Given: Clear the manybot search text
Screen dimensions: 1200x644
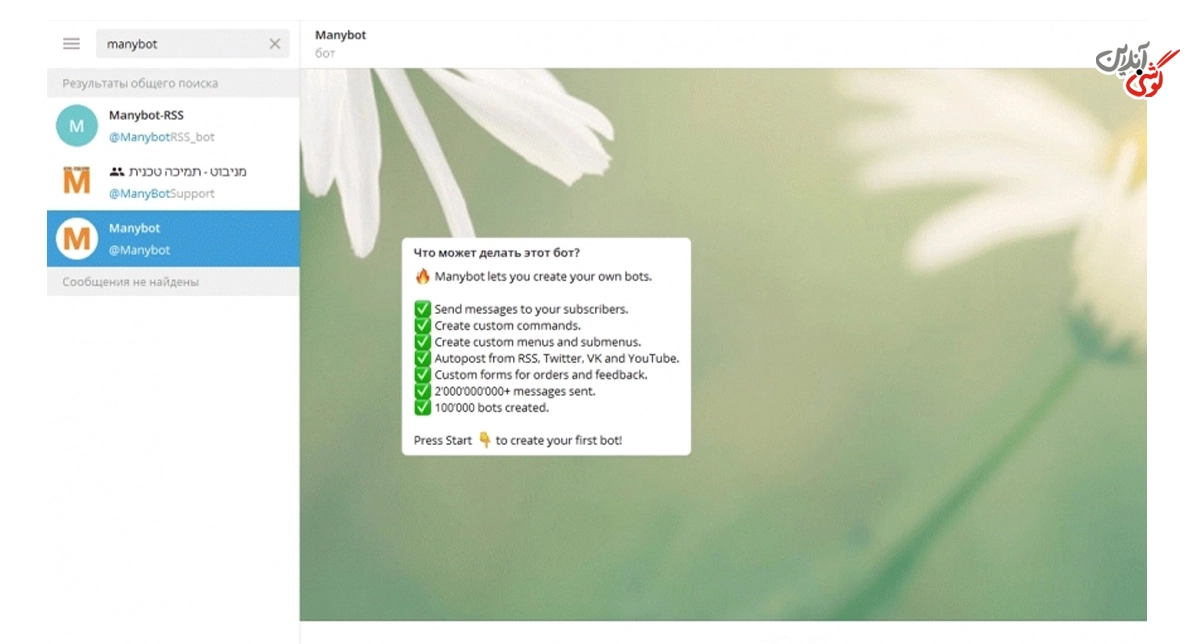Looking at the screenshot, I should (275, 44).
